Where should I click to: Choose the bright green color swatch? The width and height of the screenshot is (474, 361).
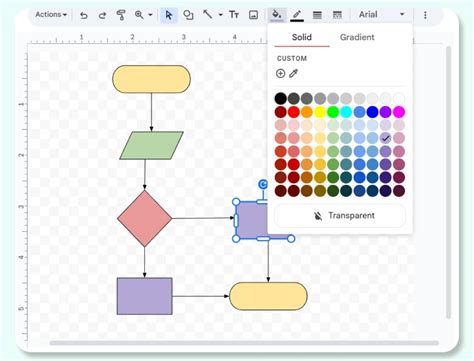click(333, 112)
